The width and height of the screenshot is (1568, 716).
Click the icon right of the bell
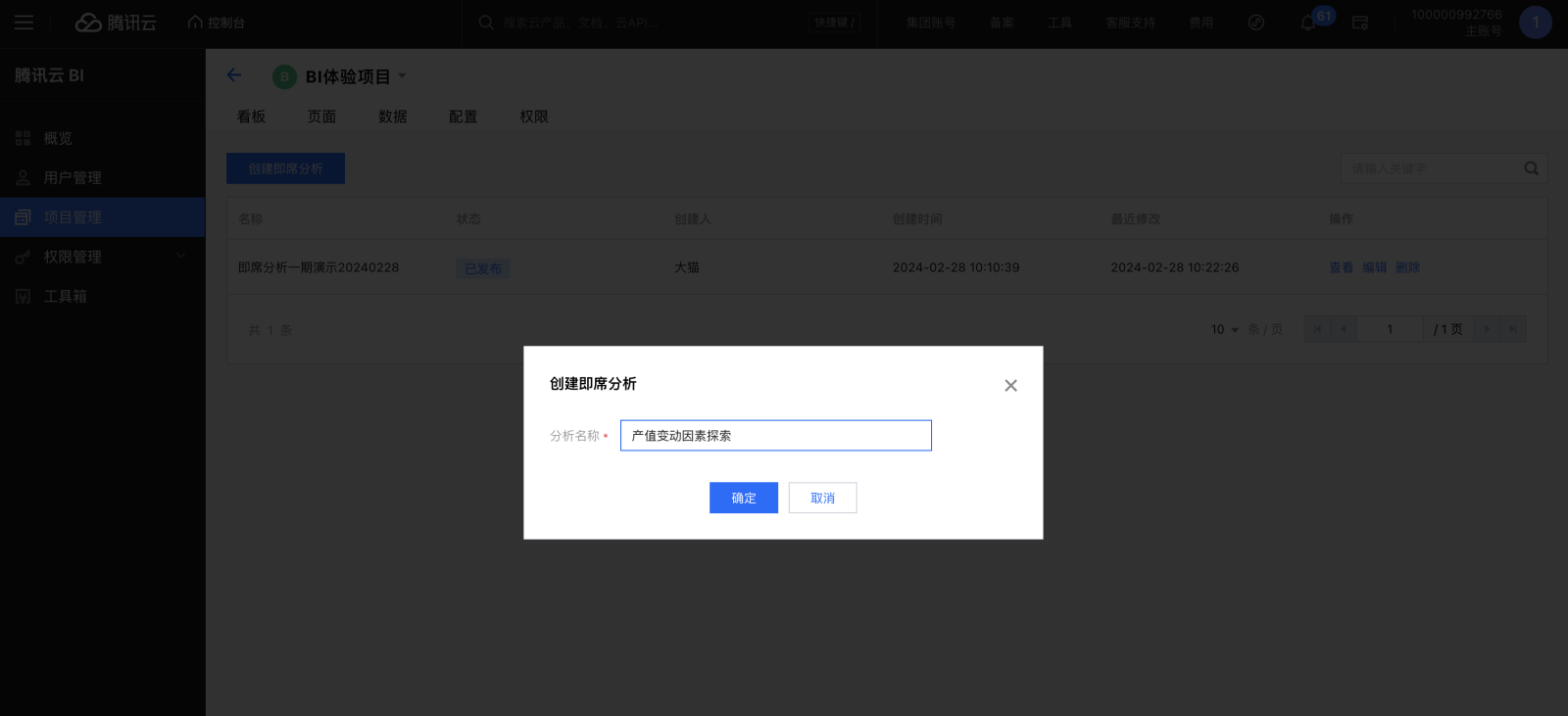[1360, 23]
